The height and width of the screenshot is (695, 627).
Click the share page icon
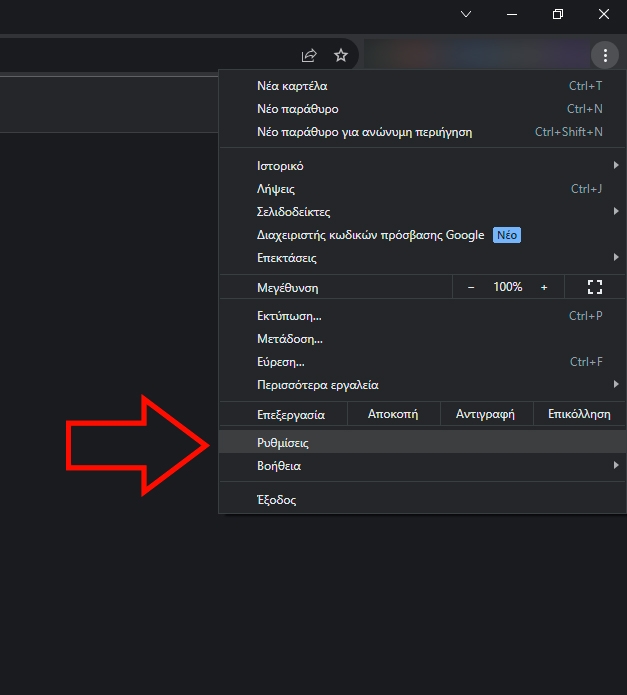click(309, 55)
